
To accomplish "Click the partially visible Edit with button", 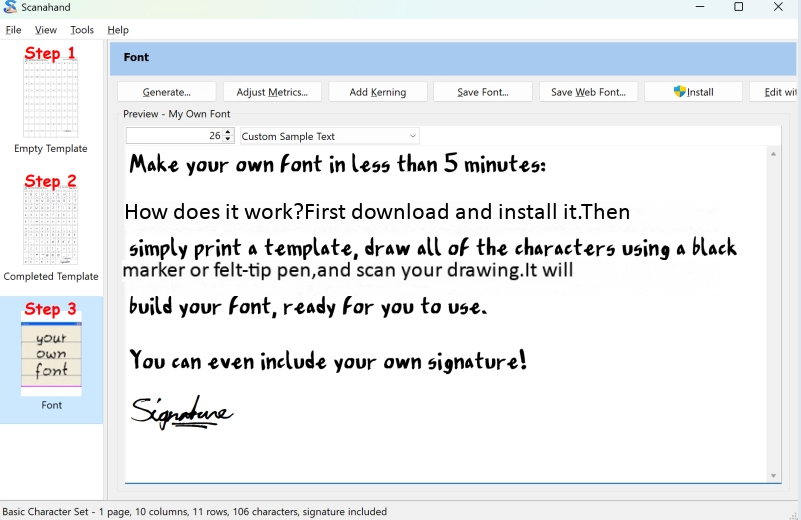I will [x=776, y=92].
